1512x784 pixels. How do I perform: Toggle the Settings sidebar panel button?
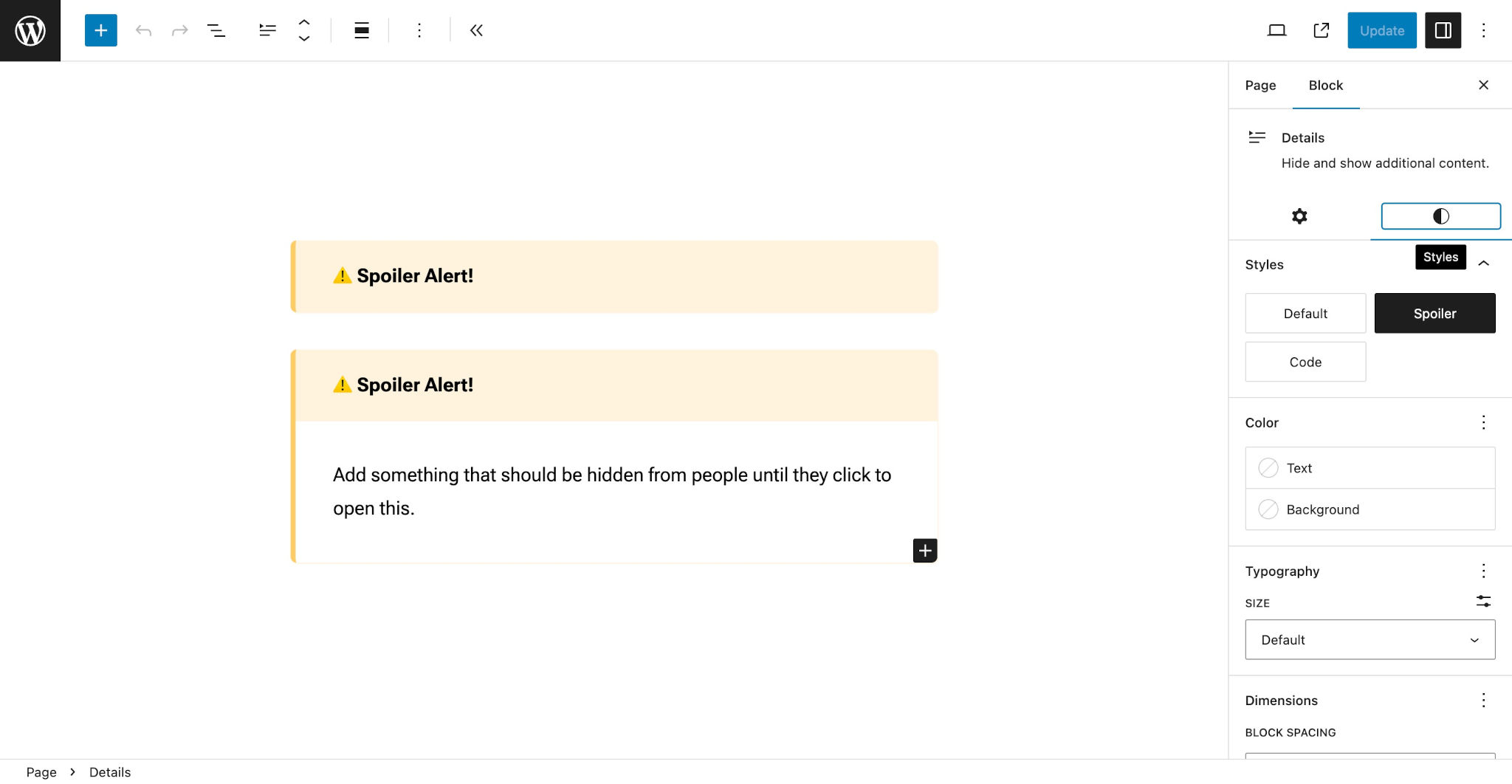(1443, 30)
